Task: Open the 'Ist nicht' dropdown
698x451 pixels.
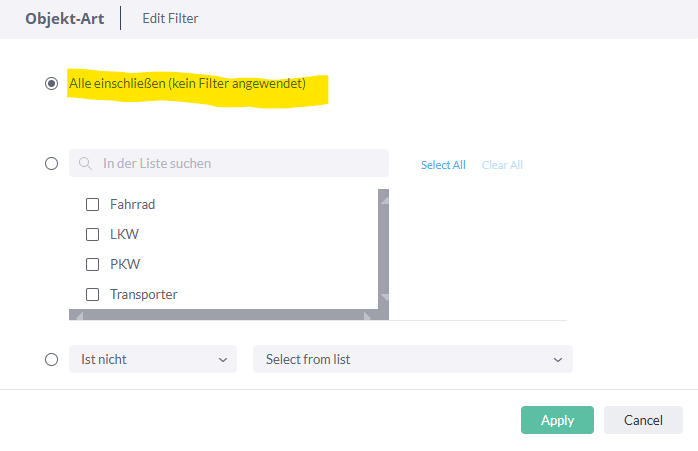Action: pyautogui.click(x=153, y=359)
